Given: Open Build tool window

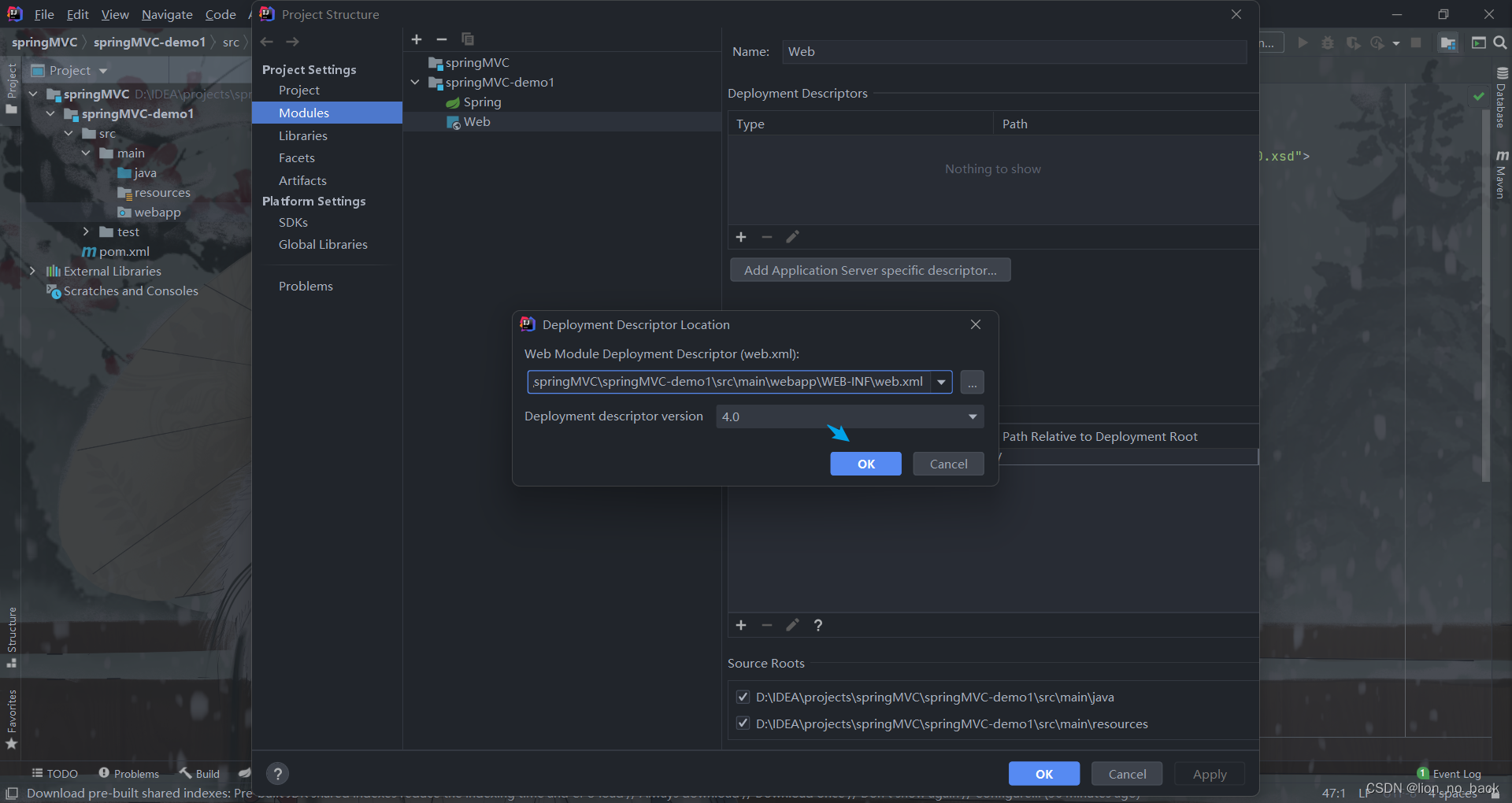Looking at the screenshot, I should [x=199, y=774].
